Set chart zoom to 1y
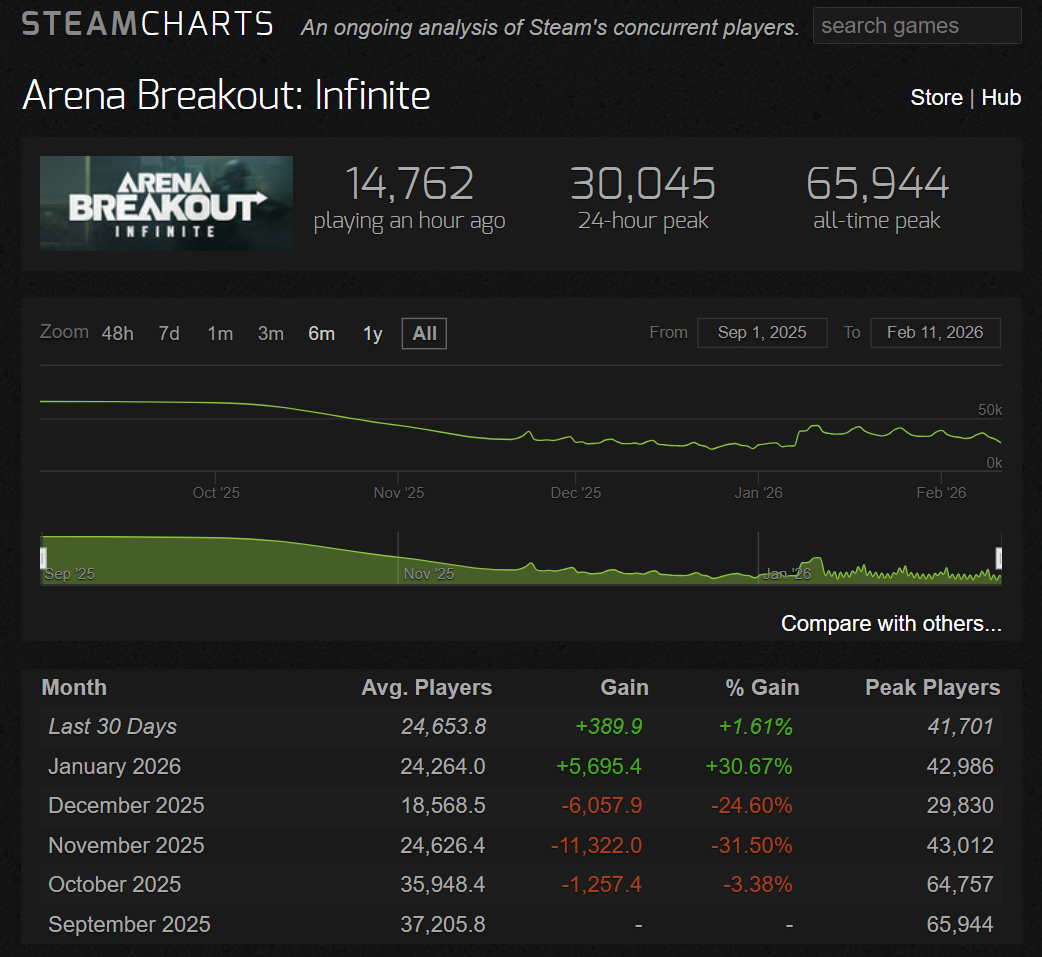 coord(372,334)
